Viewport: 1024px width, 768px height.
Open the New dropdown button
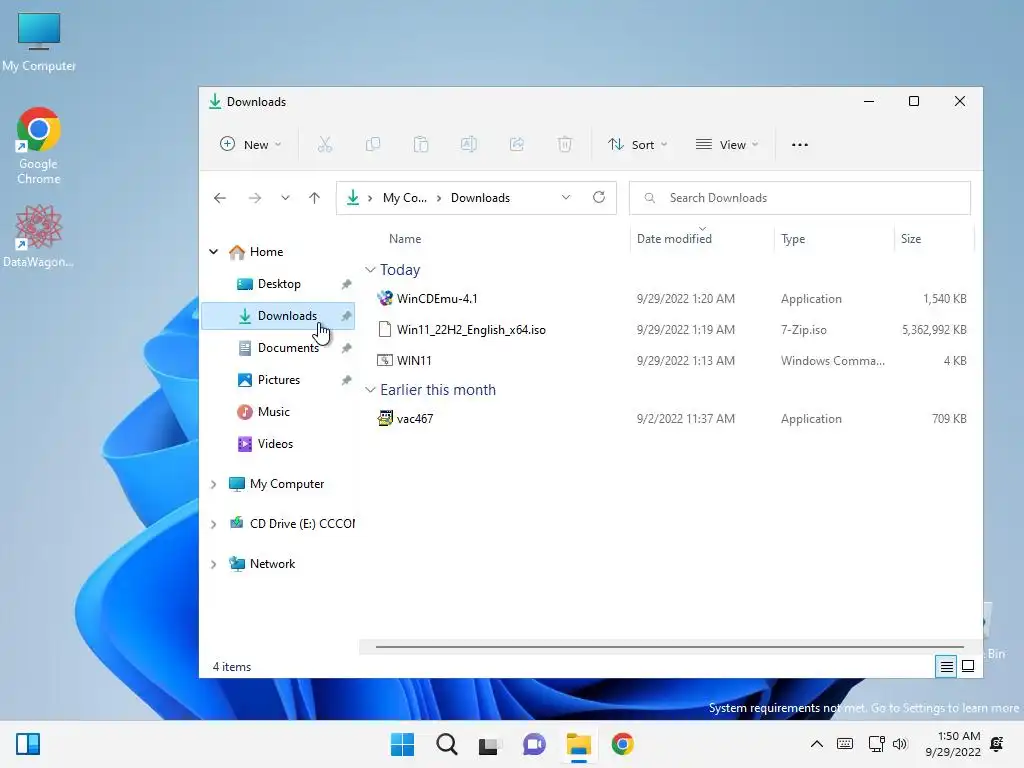(x=251, y=144)
